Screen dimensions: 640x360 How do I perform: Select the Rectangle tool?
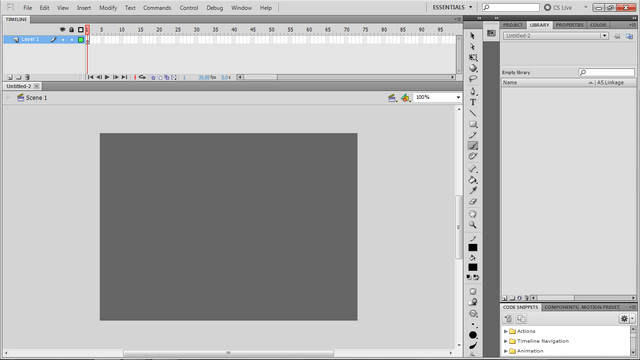473,124
